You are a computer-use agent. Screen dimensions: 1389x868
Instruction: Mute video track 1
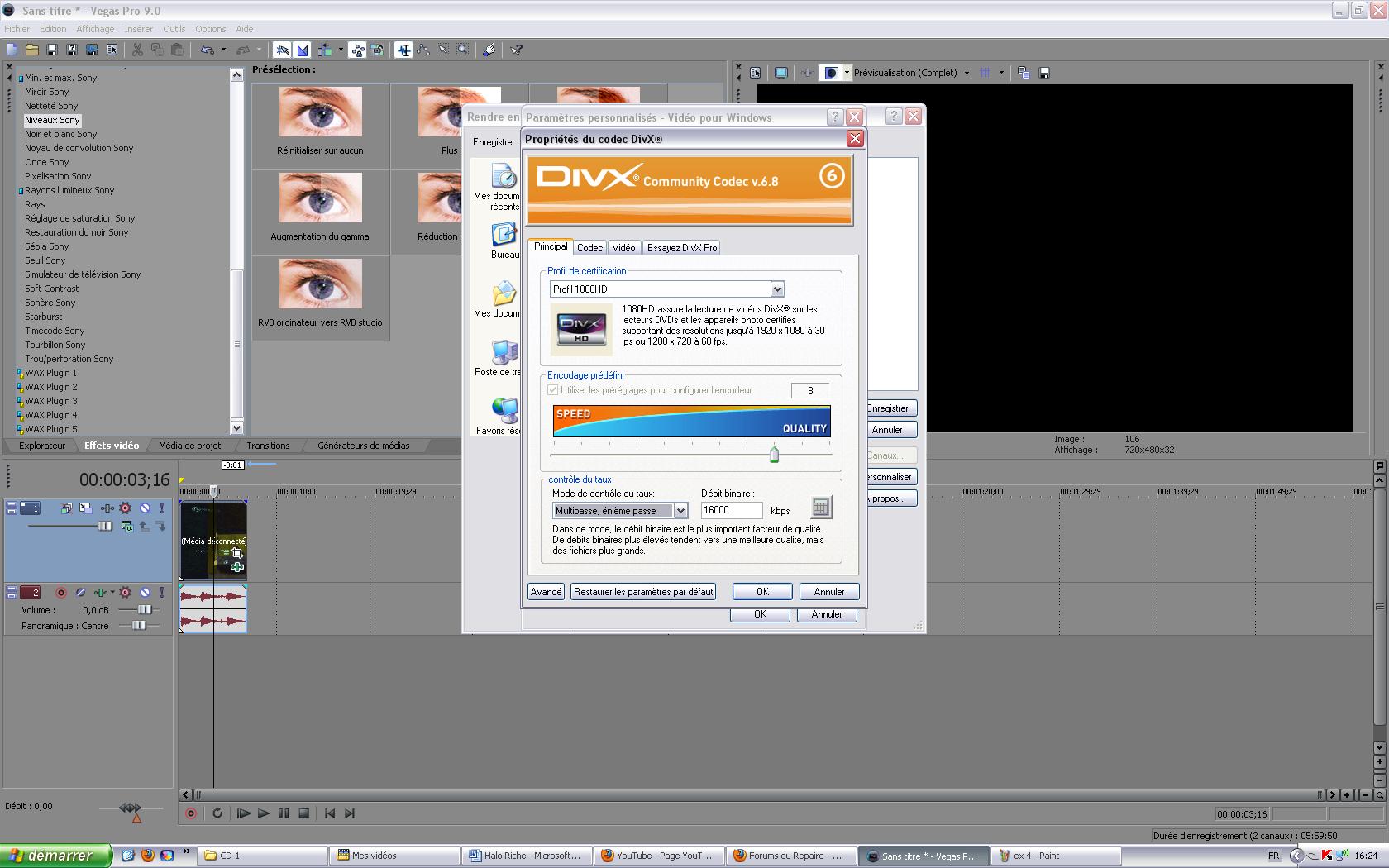(145, 508)
